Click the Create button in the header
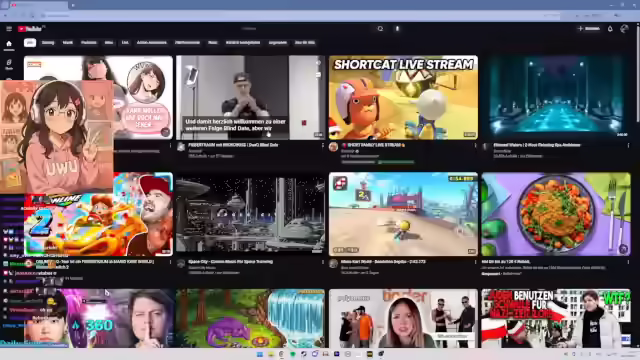Screen dimensions: 640x360 [589, 29]
